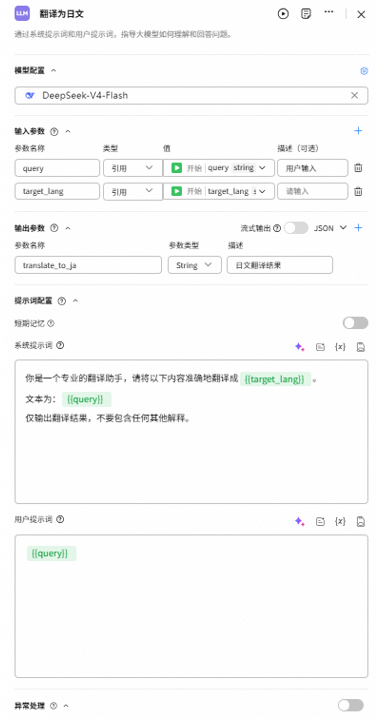Click the purple LLM node icon
The image size is (387, 718).
[x=22, y=13]
